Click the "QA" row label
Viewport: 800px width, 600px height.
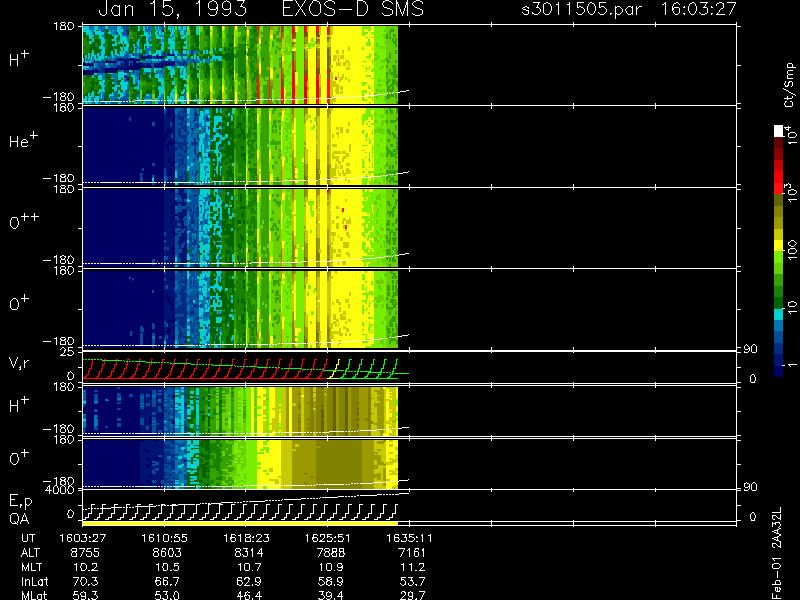point(19,519)
